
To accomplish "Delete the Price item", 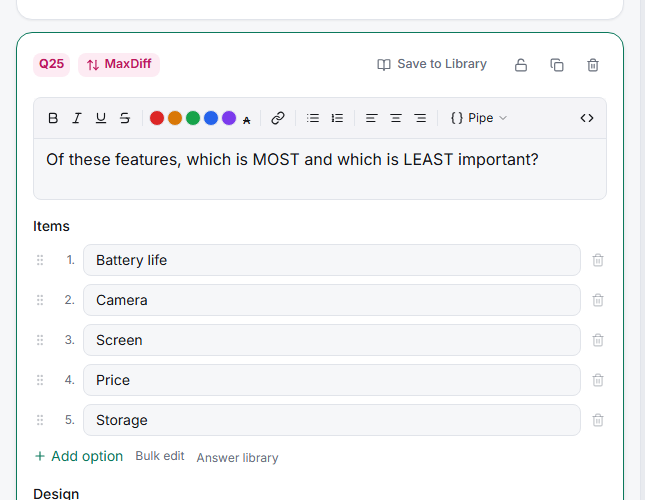I will [x=598, y=380].
